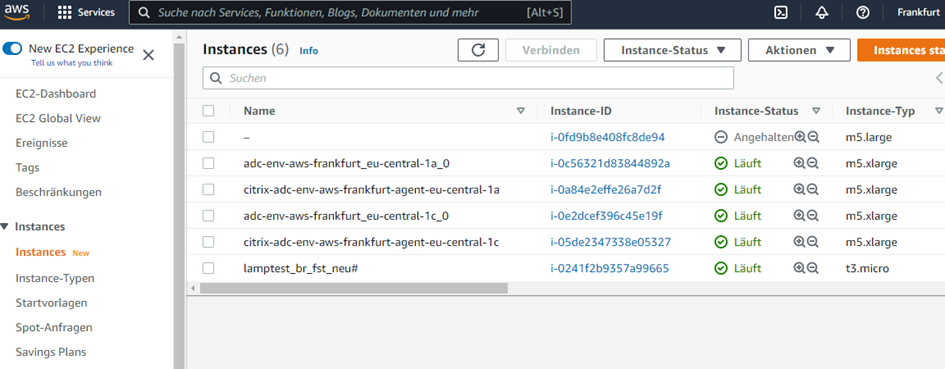Zoom in icon for citrix agent eu-central-1a row

[799, 189]
